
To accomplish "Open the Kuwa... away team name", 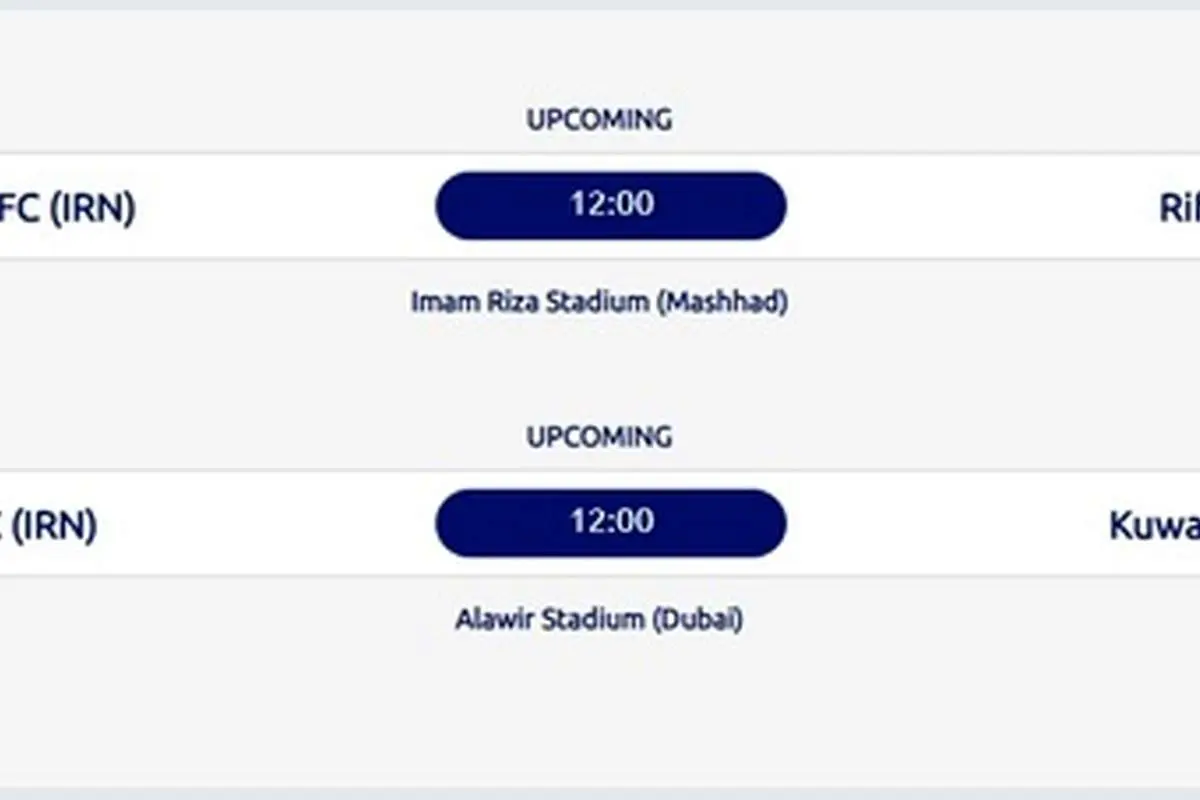I will [x=1155, y=525].
